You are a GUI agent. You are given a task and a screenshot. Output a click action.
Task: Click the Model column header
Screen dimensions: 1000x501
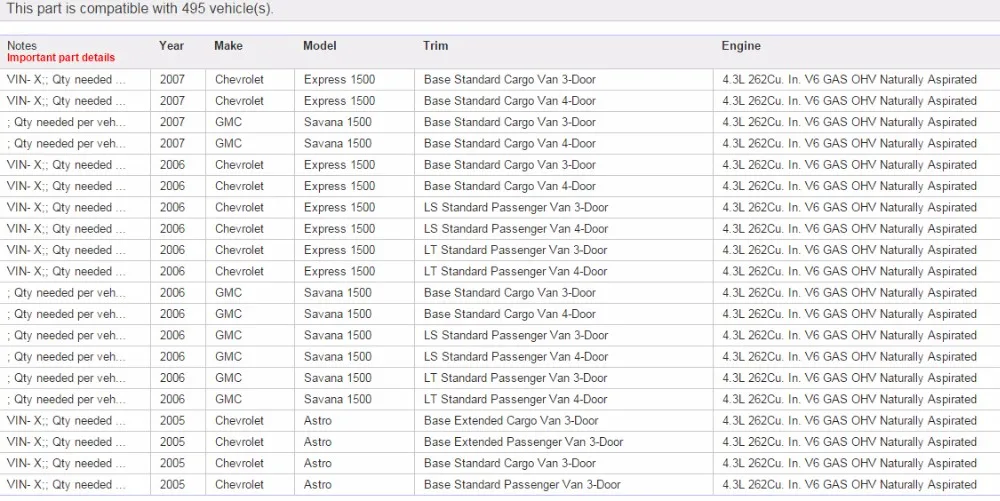pyautogui.click(x=320, y=46)
